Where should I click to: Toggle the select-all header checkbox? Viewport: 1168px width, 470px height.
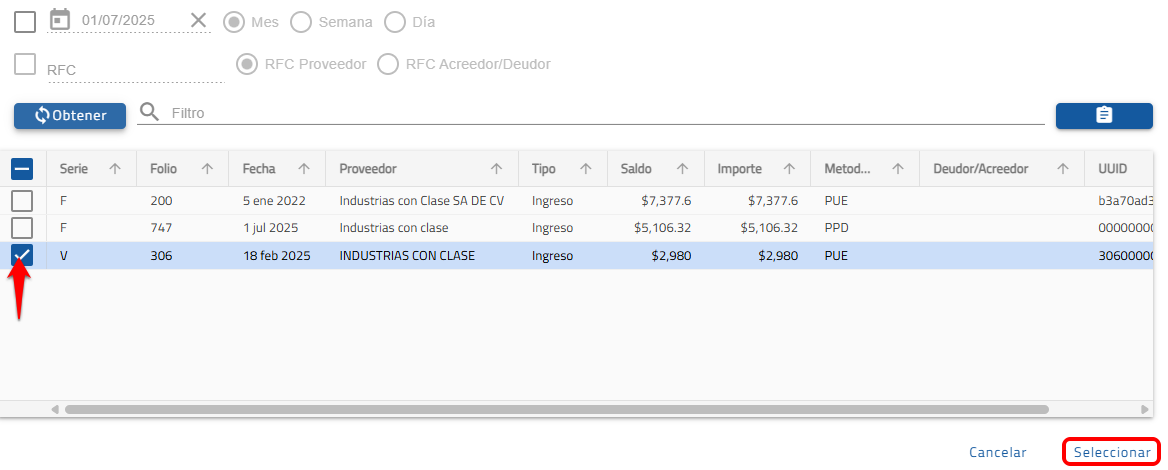click(x=22, y=169)
